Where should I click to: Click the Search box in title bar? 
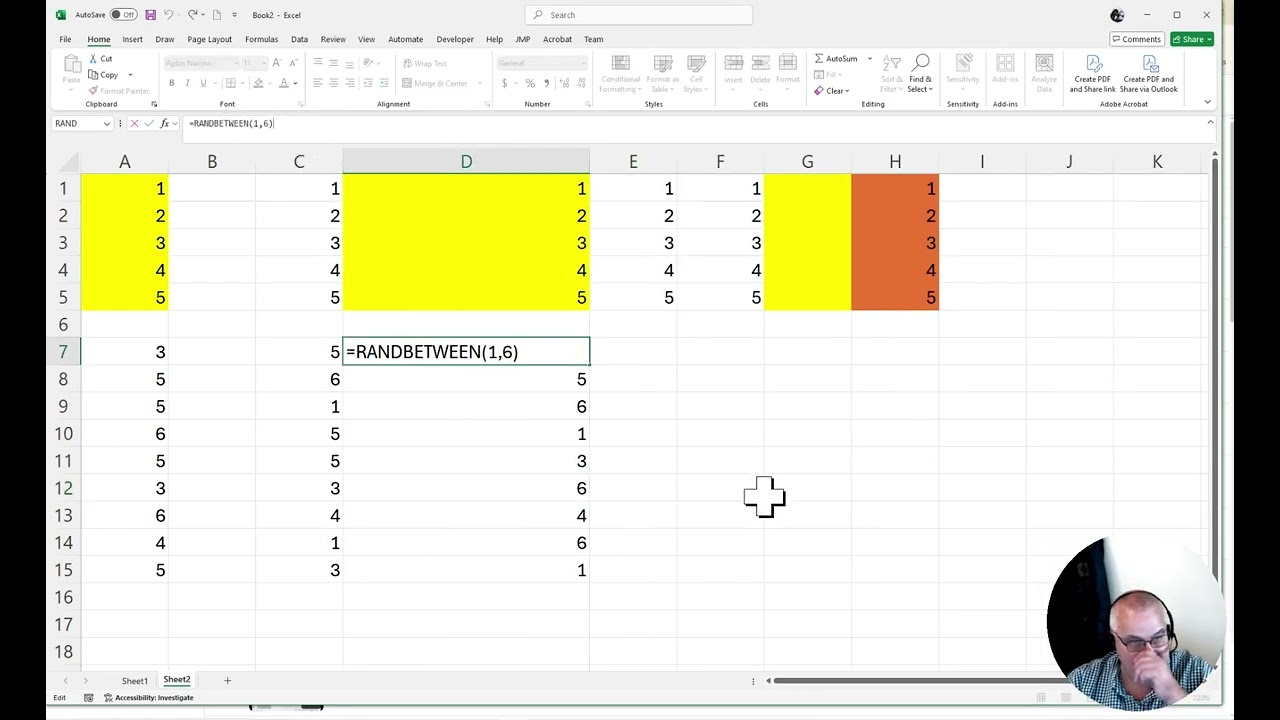point(638,15)
